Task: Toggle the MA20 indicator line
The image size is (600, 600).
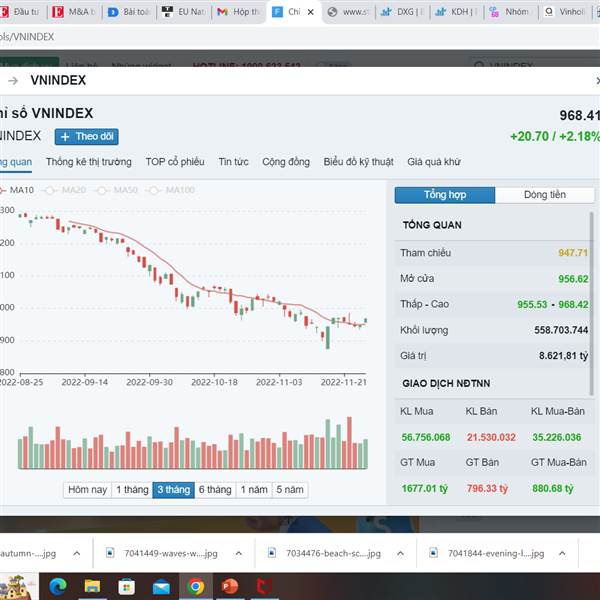Action: click(x=64, y=190)
